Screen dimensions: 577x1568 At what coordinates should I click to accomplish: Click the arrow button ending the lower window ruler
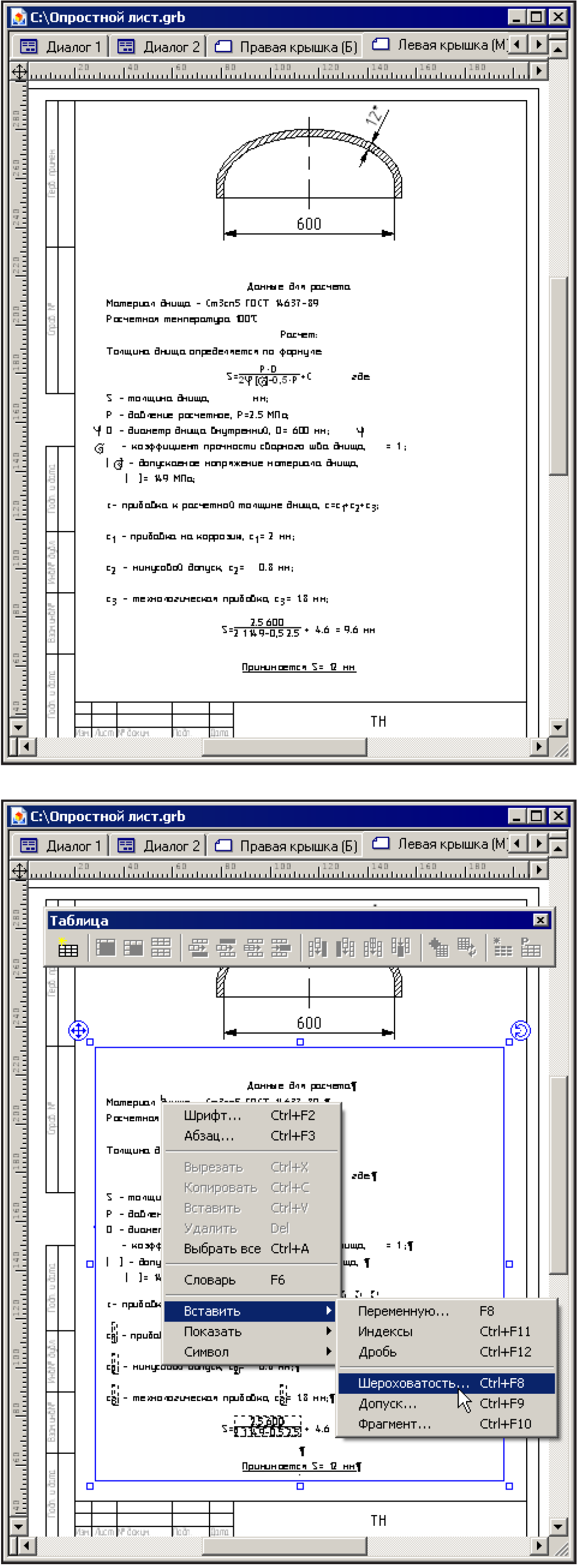tap(539, 870)
